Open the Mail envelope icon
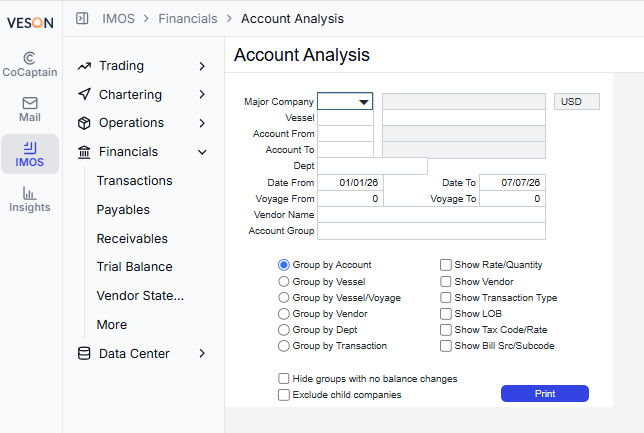This screenshot has width=644, height=433. tap(30, 103)
